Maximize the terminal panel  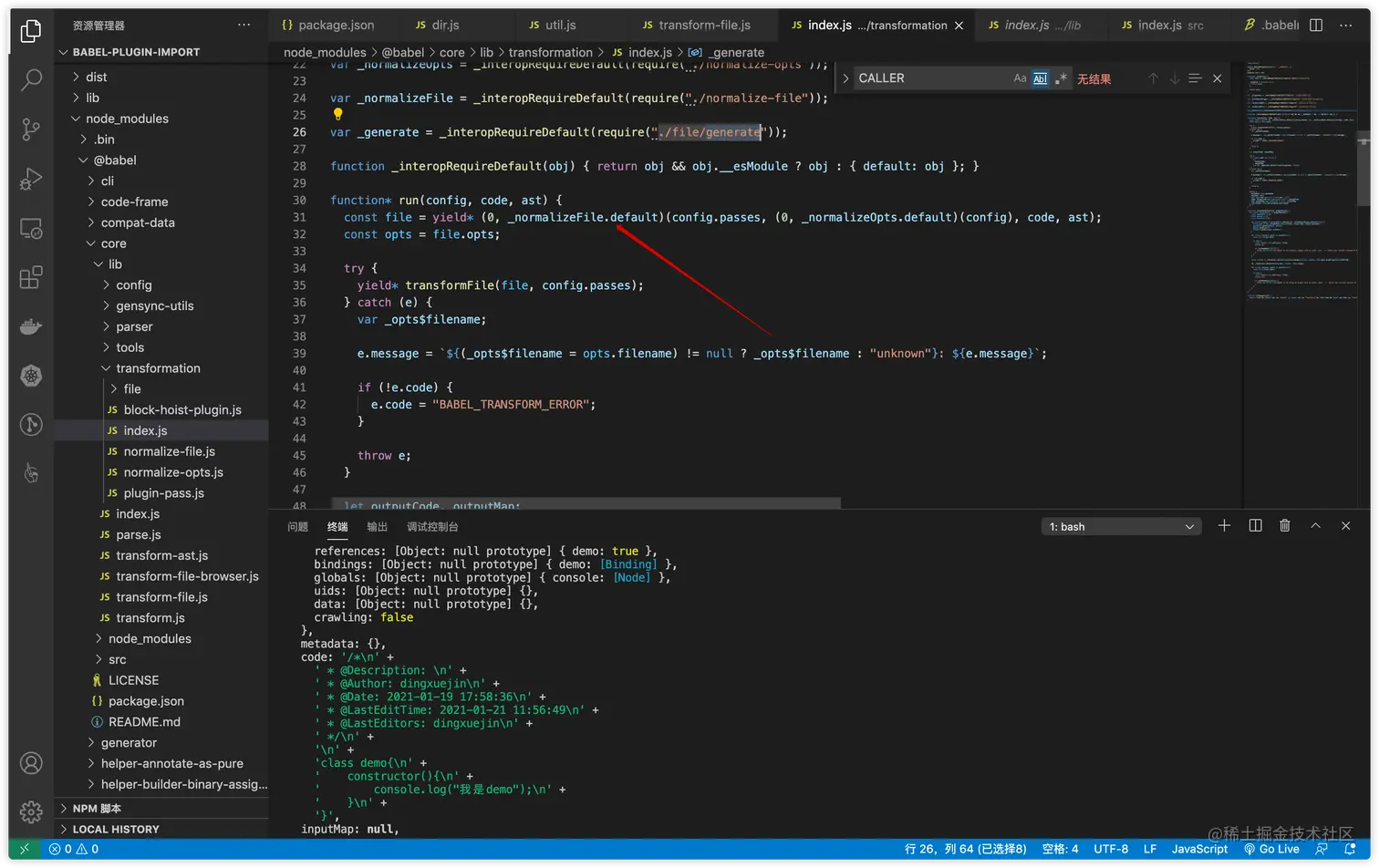pos(1315,526)
